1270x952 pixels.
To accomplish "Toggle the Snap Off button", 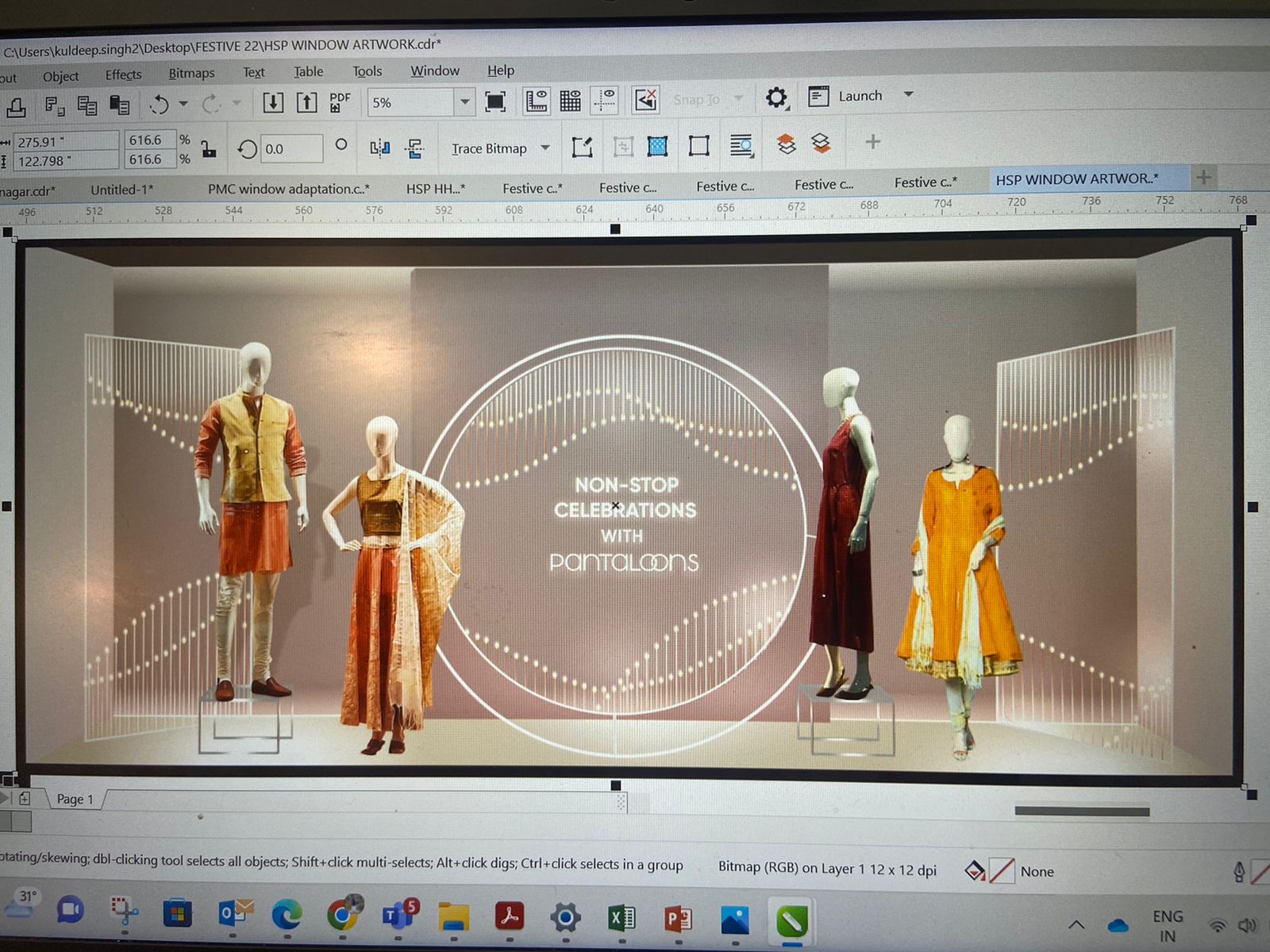I will click(645, 99).
